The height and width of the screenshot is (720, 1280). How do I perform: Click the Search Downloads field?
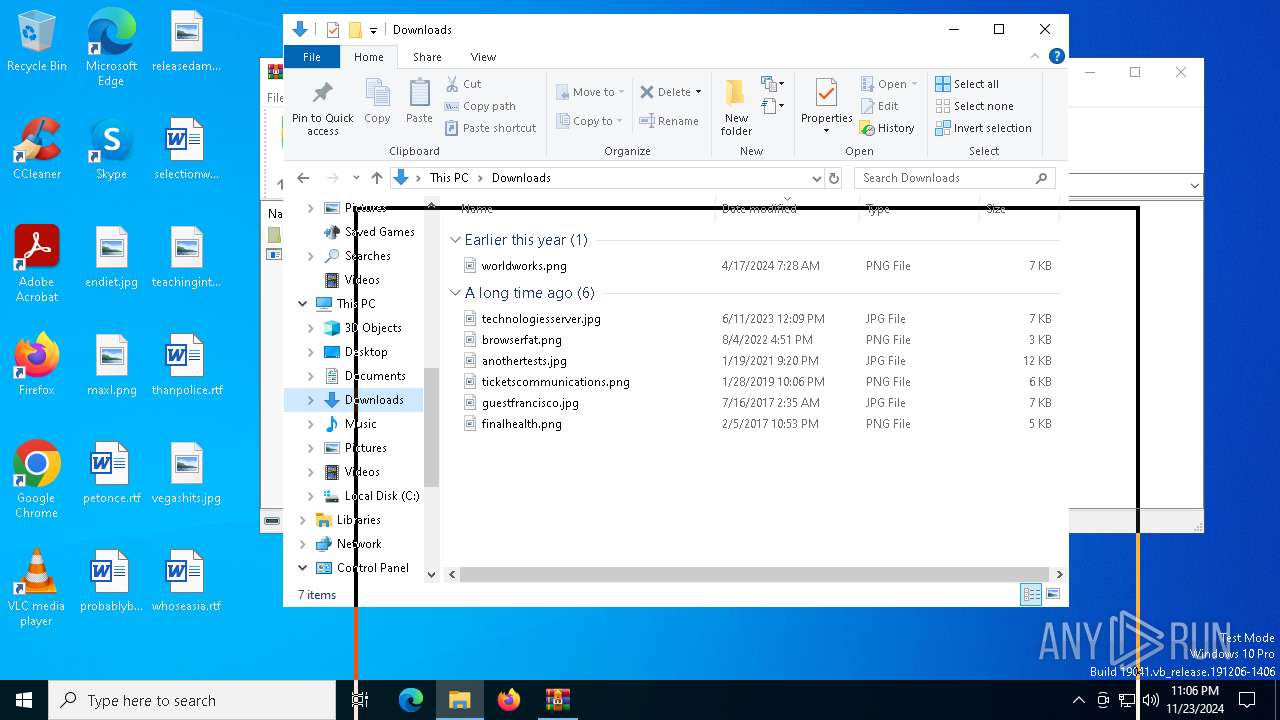955,178
